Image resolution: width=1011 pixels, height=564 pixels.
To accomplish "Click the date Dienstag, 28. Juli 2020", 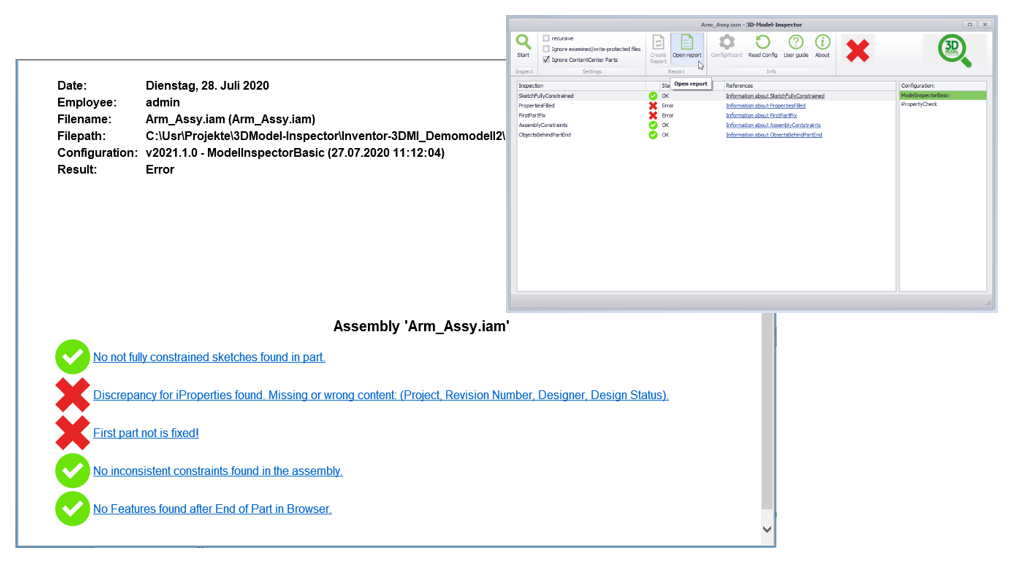I will [x=207, y=86].
